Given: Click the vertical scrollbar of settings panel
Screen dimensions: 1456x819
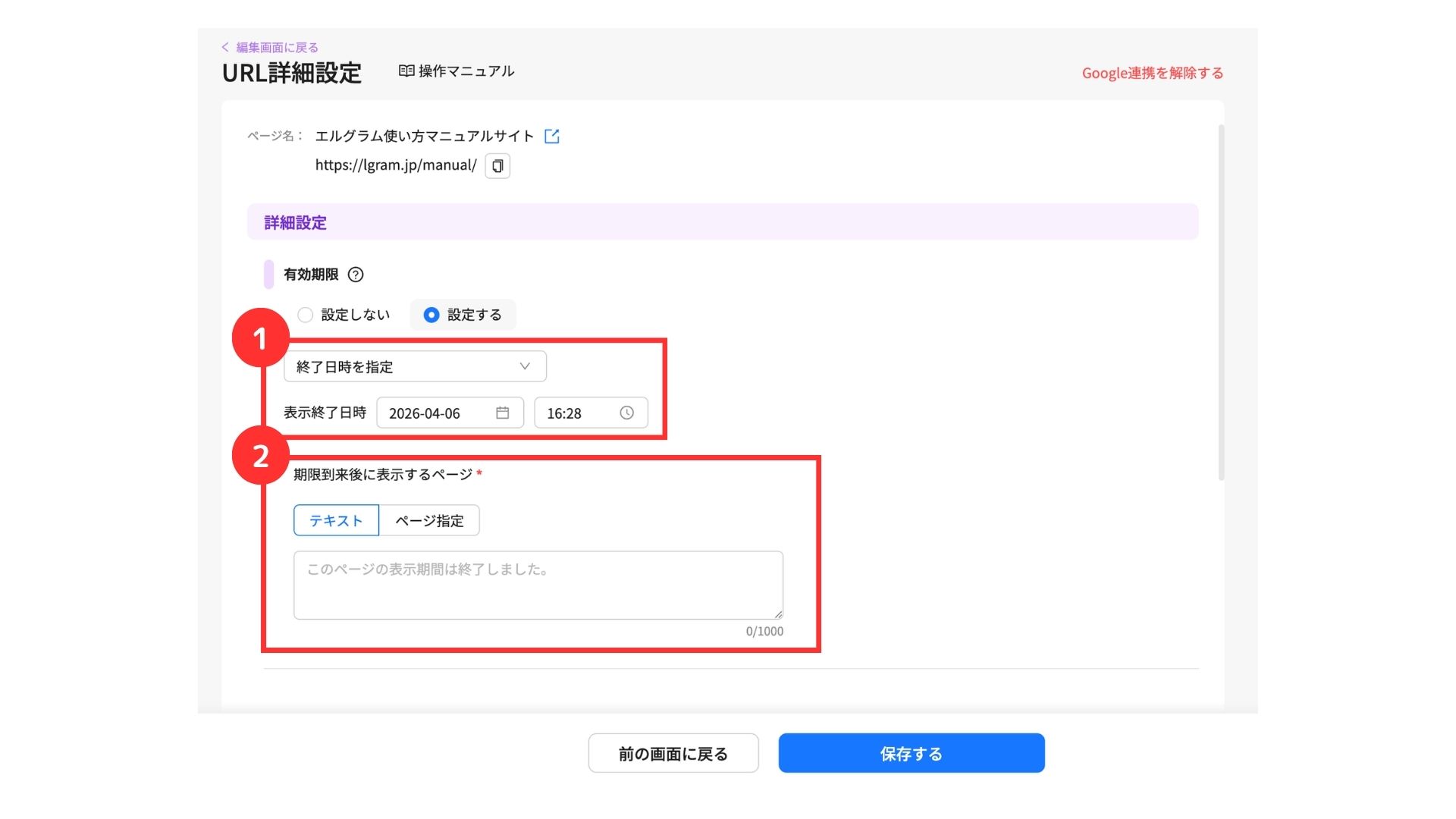Looking at the screenshot, I should [1221, 303].
